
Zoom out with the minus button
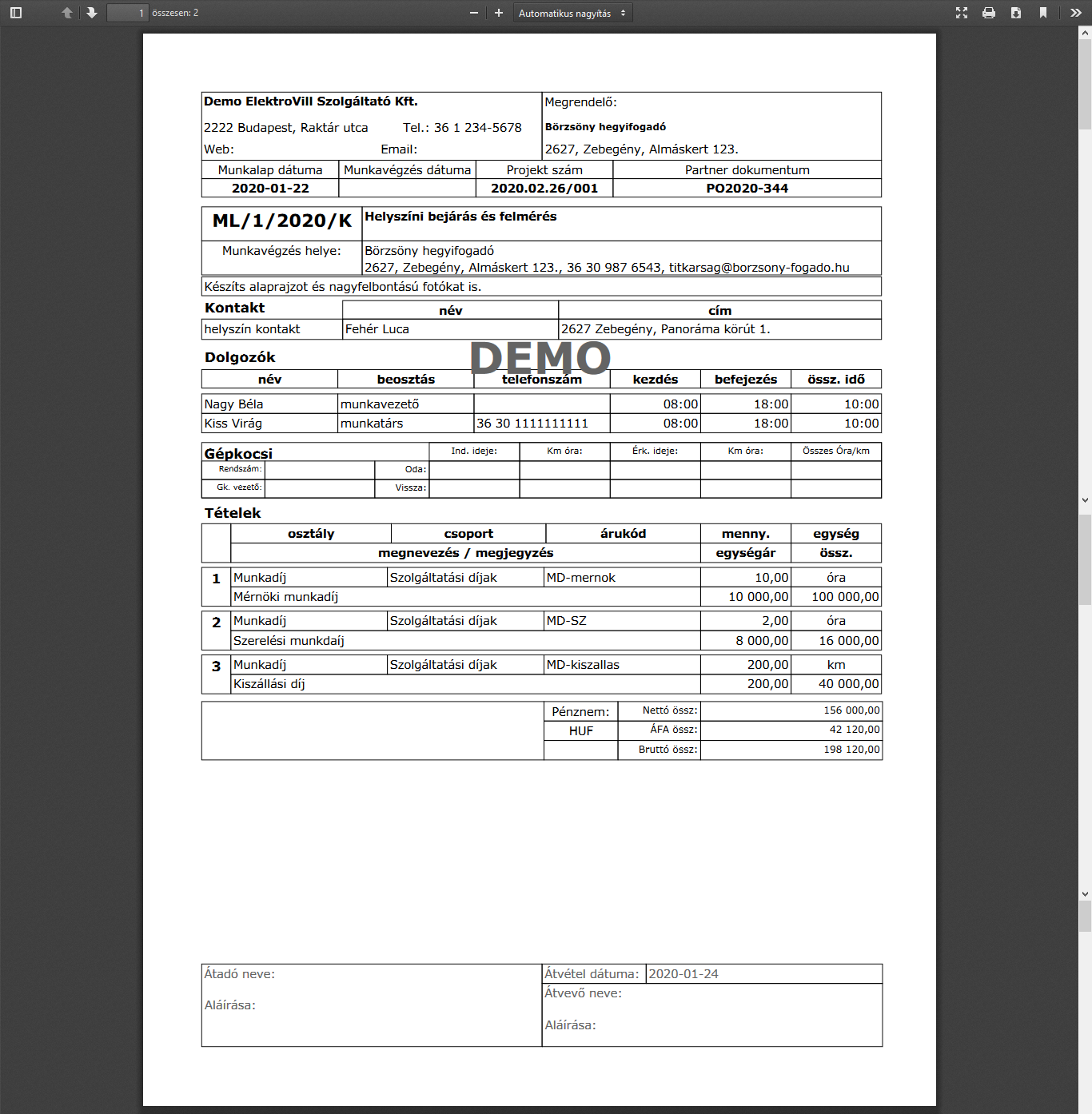coord(474,13)
